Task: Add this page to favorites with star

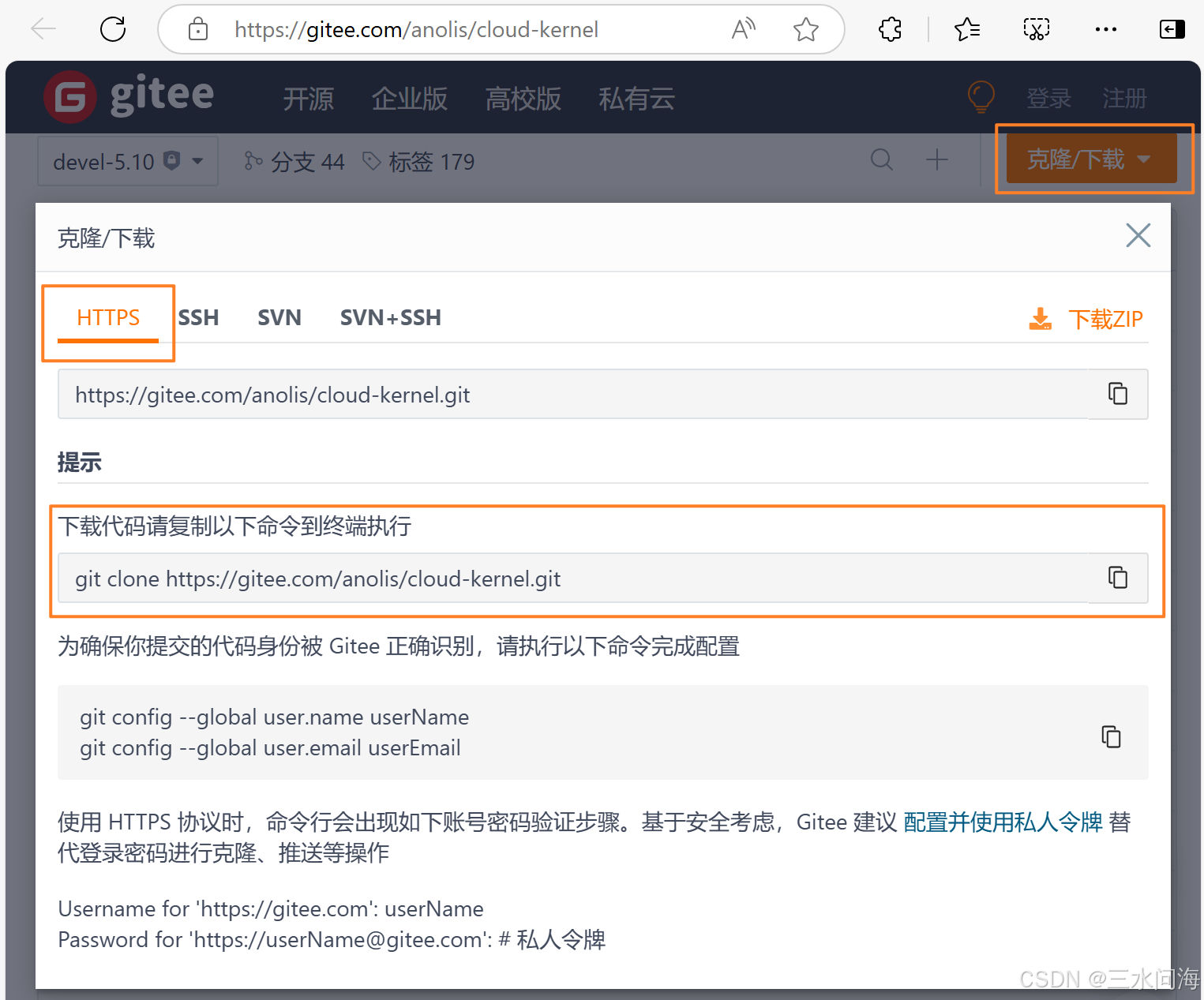Action: click(x=805, y=29)
